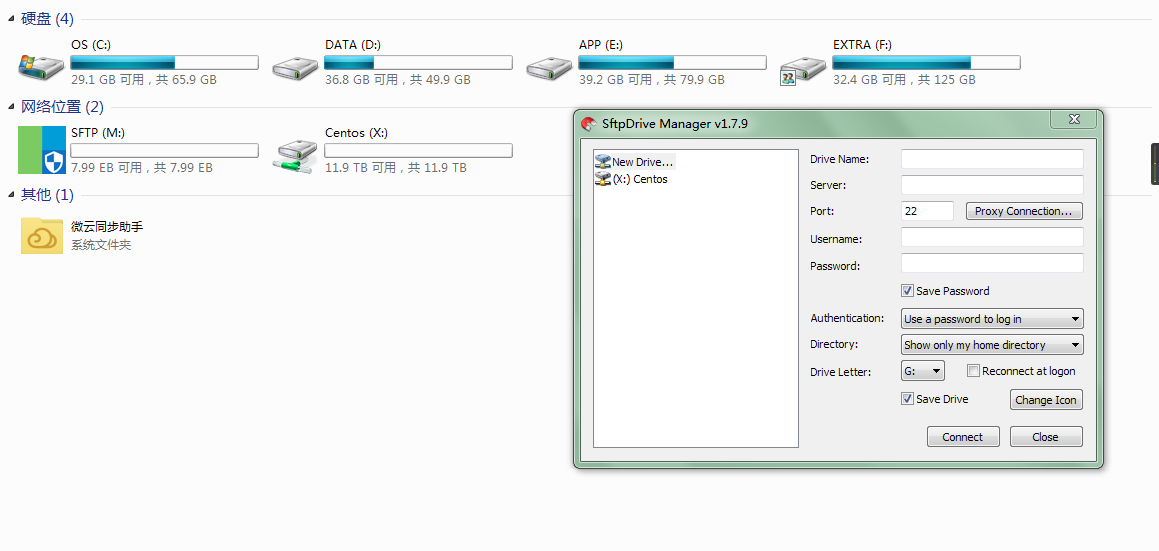This screenshot has width=1159, height=551.
Task: Click the OS (C:) capacity usage bar
Action: pos(164,63)
